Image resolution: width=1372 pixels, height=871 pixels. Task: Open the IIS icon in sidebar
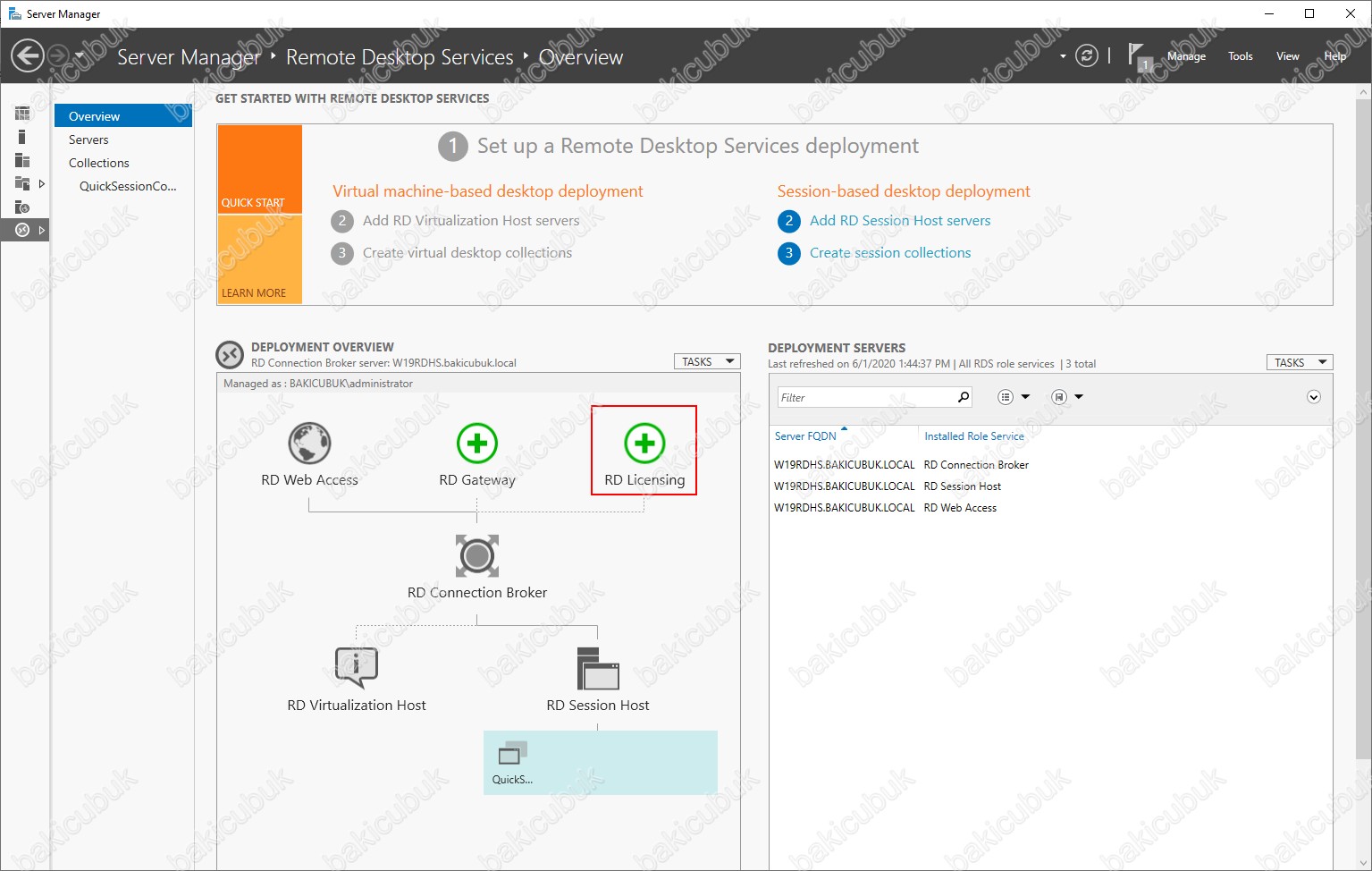tap(22, 207)
